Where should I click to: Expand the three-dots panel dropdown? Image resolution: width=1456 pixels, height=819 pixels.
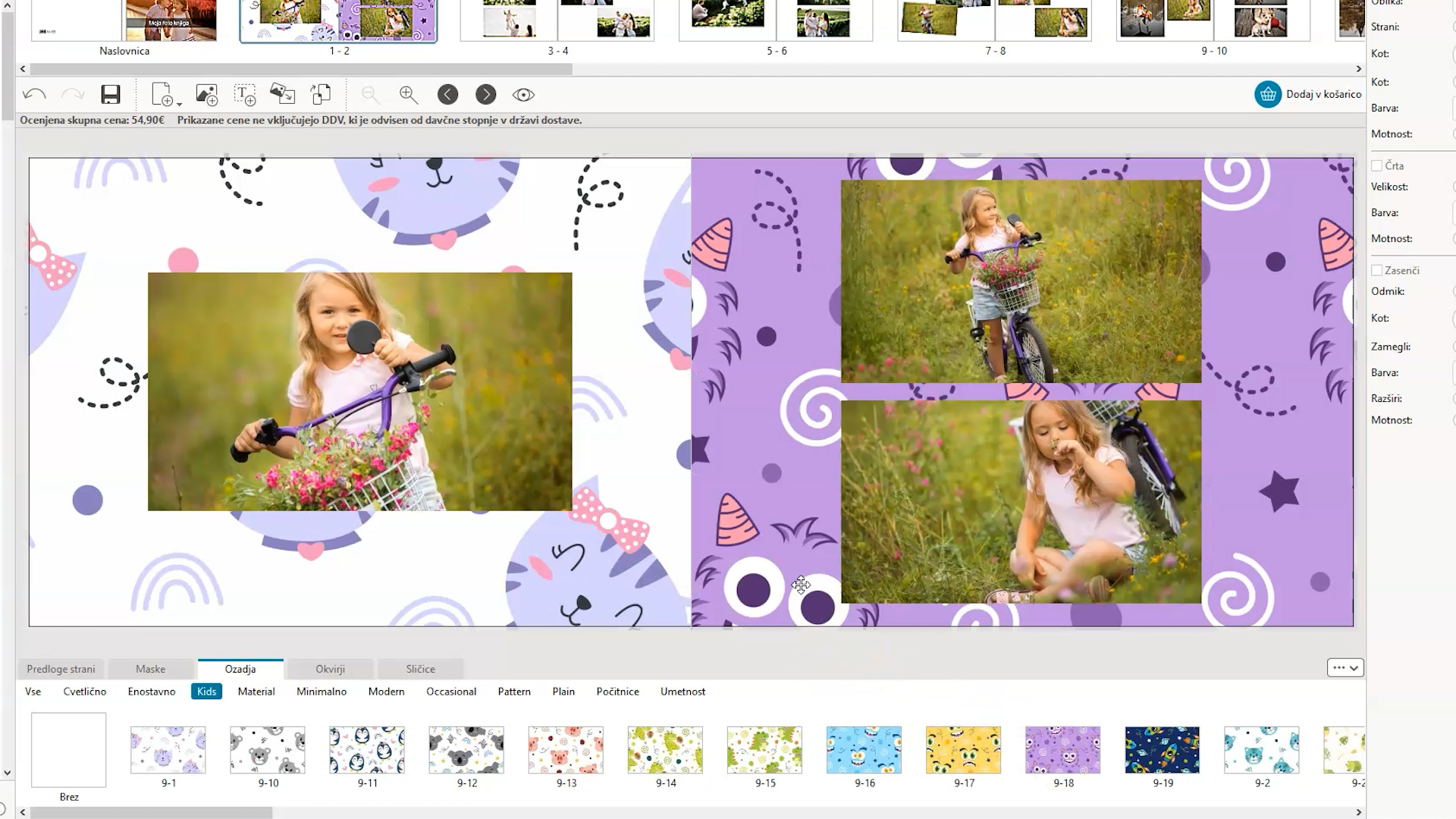pyautogui.click(x=1345, y=668)
